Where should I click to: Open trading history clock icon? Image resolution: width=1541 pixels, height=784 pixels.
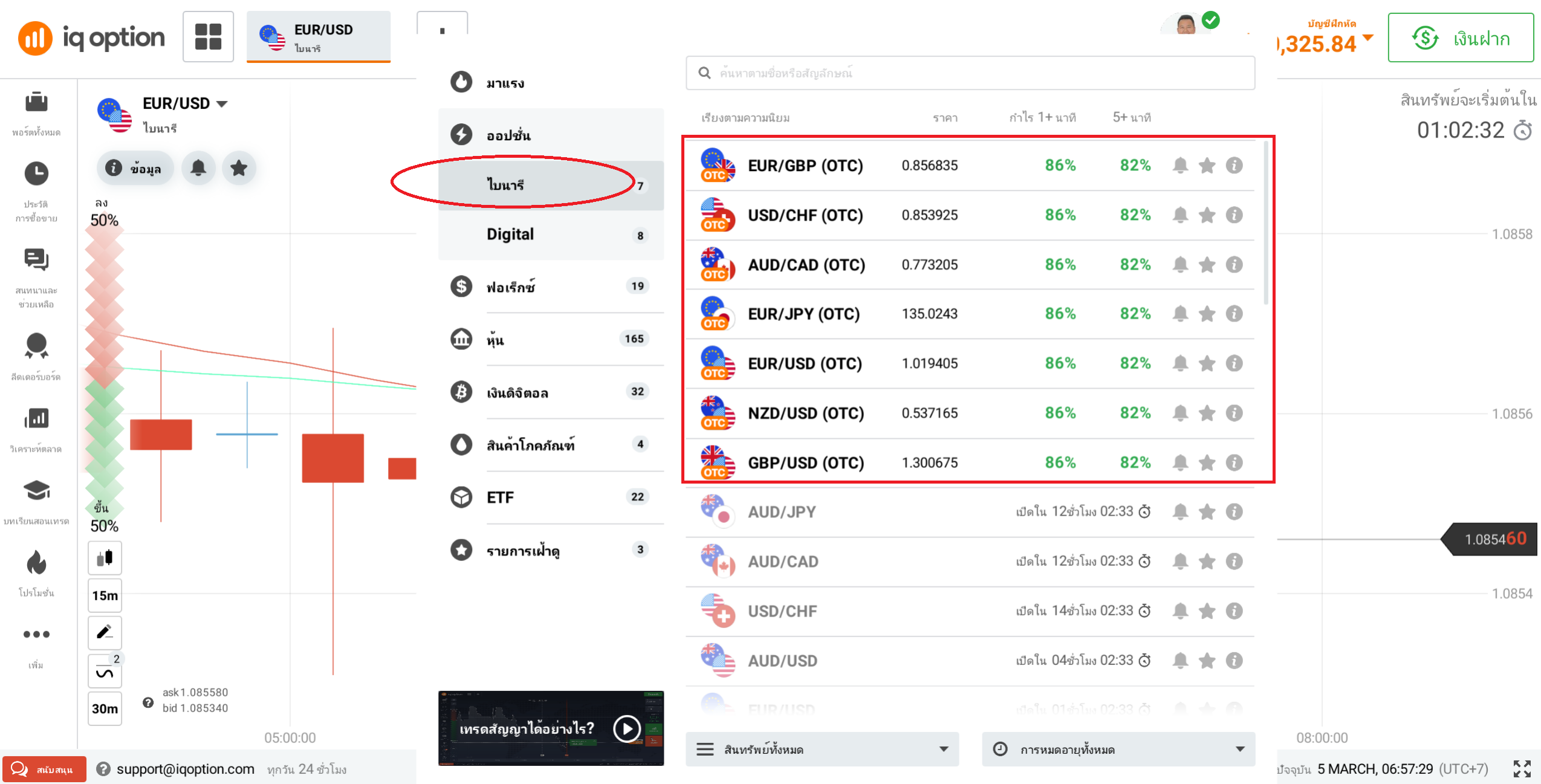(x=36, y=173)
